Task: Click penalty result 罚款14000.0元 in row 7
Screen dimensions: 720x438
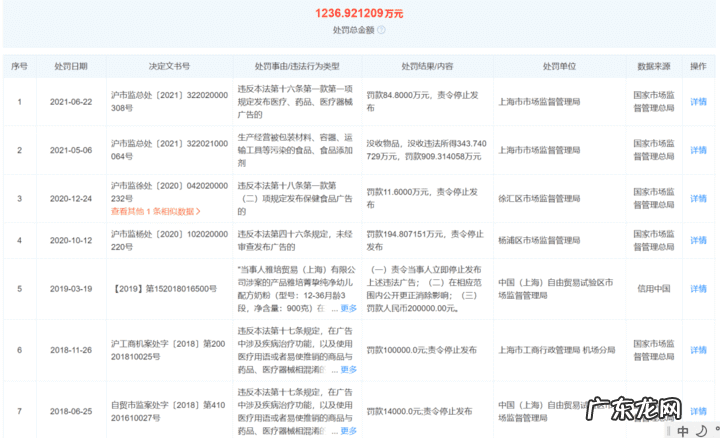Action: [x=394, y=411]
